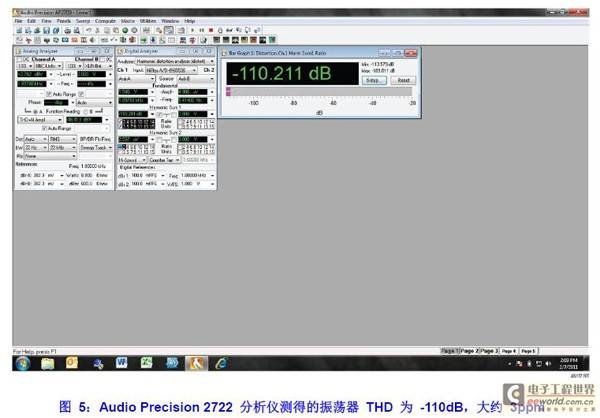Click the Digital Analyzer title bar icon

click(x=121, y=51)
